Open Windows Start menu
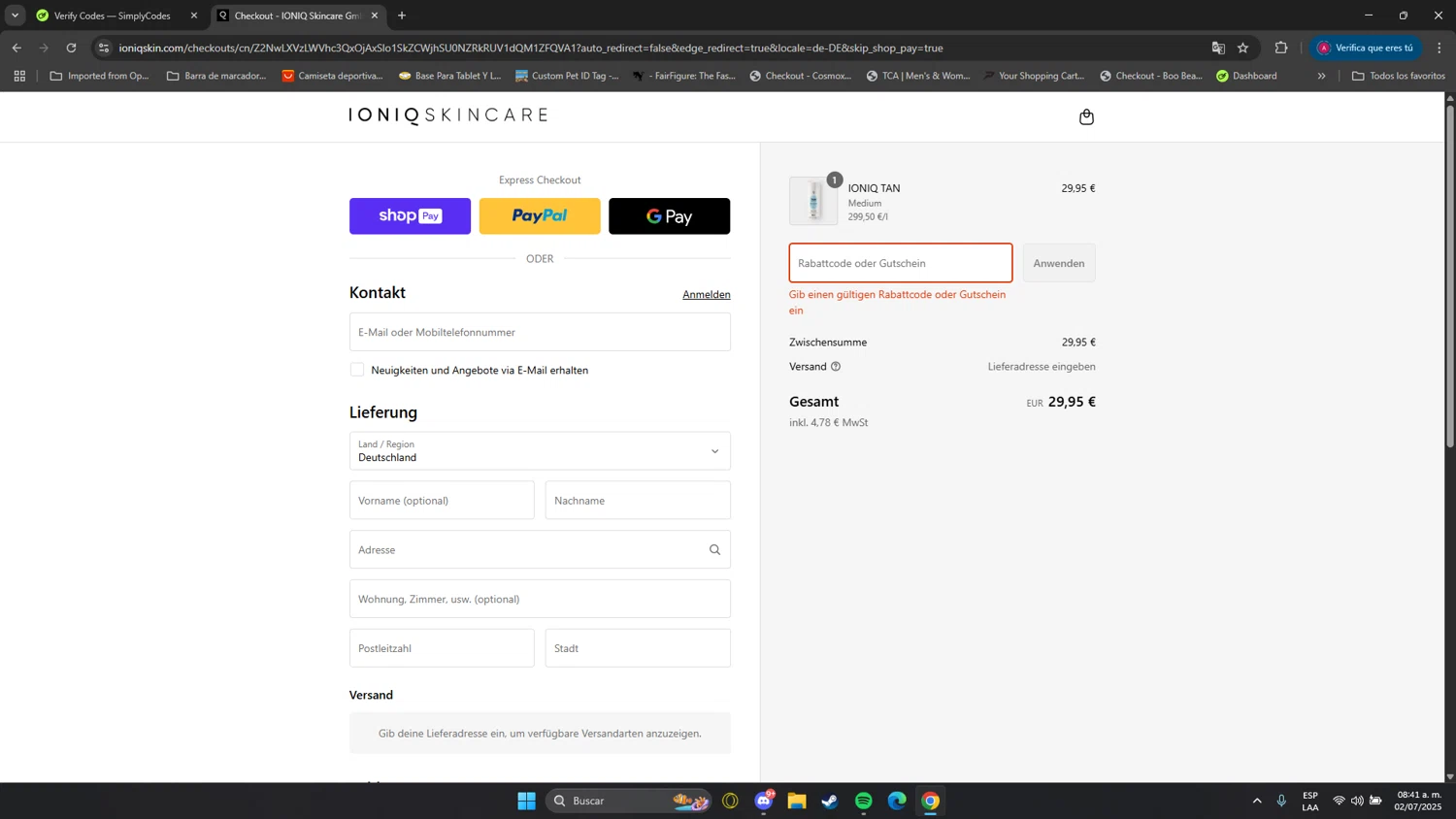 tap(526, 801)
